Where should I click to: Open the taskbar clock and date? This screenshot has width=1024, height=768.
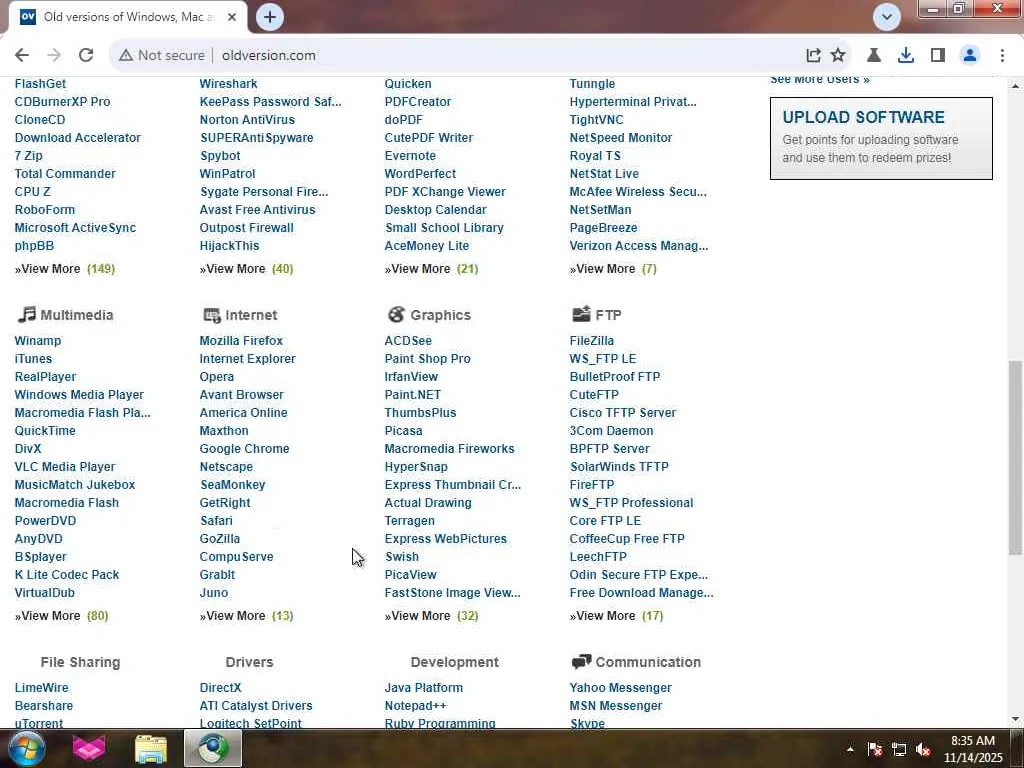(973, 749)
